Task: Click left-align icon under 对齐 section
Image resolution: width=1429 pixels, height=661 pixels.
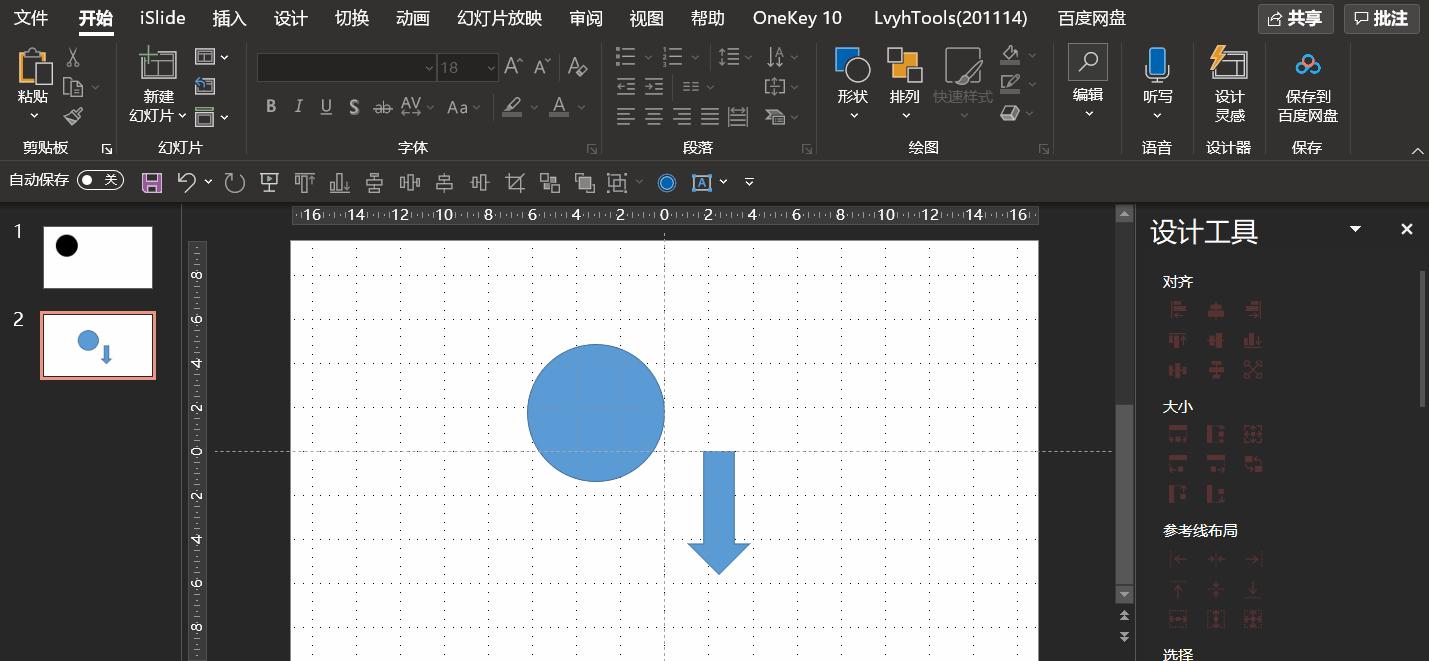Action: pyautogui.click(x=1177, y=310)
